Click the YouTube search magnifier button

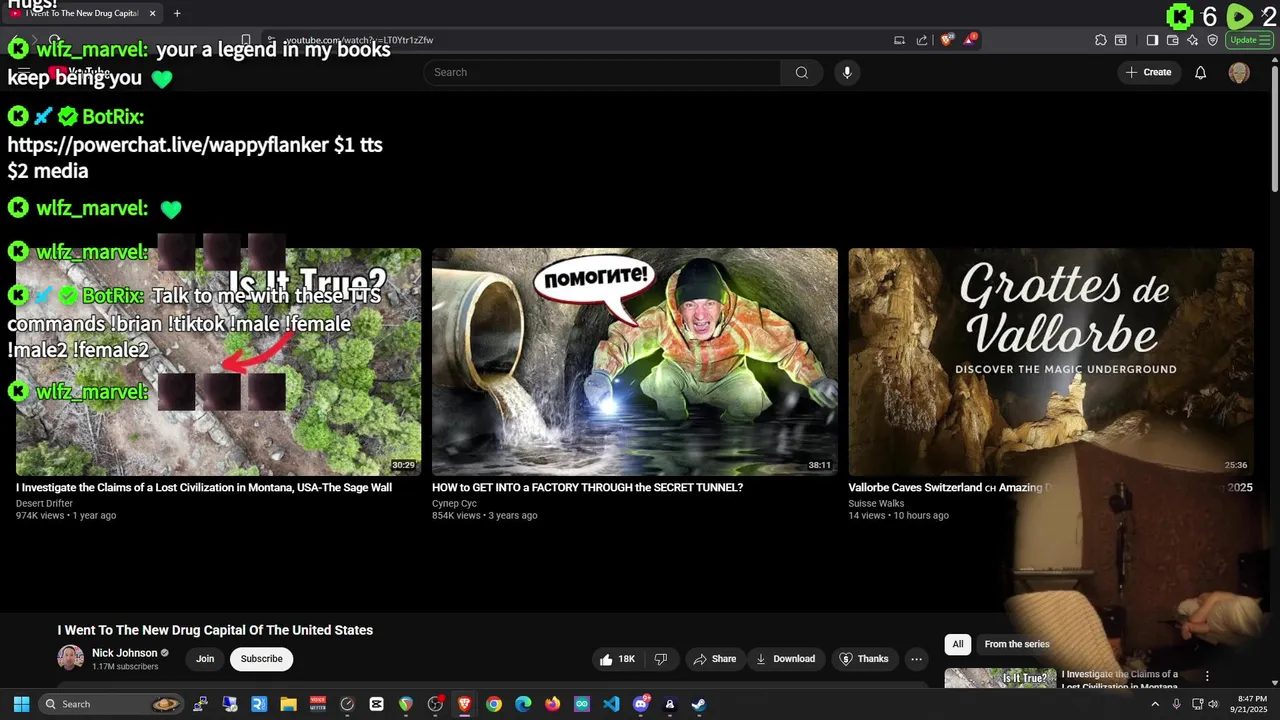(801, 72)
